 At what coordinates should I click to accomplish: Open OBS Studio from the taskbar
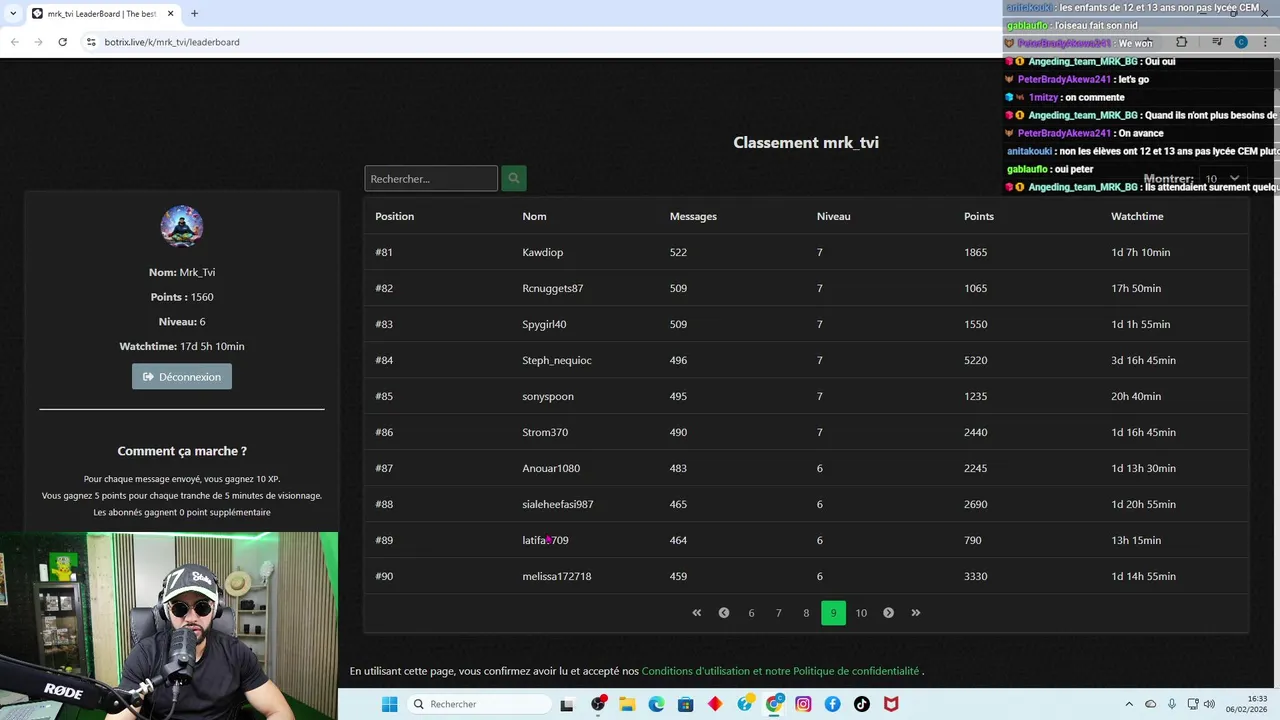(598, 704)
